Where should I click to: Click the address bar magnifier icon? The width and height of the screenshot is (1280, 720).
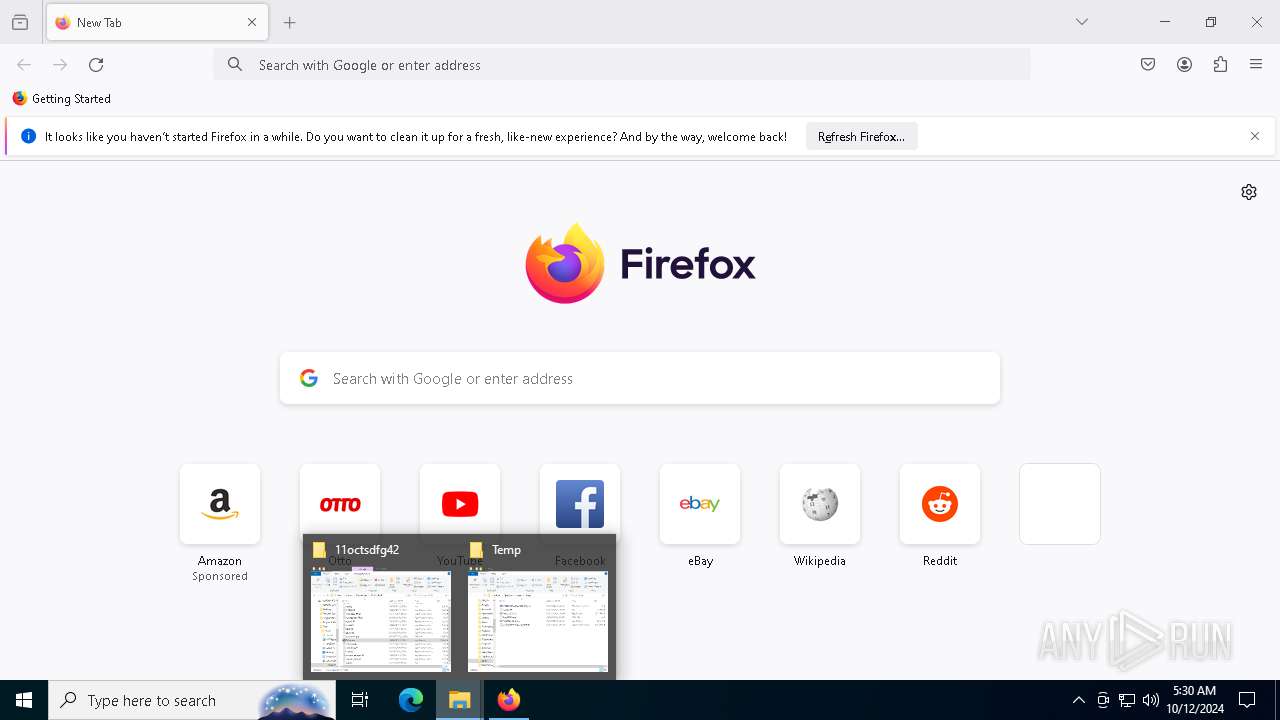[x=235, y=65]
